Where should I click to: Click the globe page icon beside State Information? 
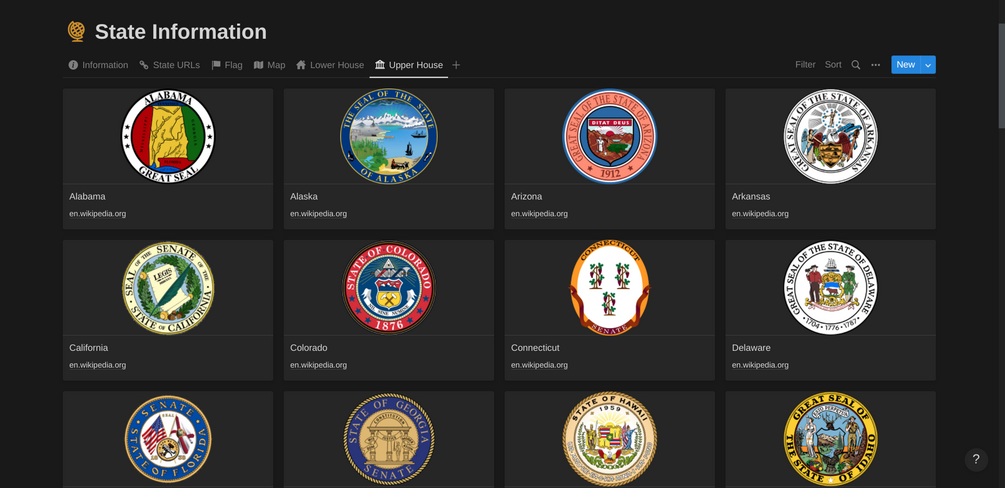click(76, 31)
